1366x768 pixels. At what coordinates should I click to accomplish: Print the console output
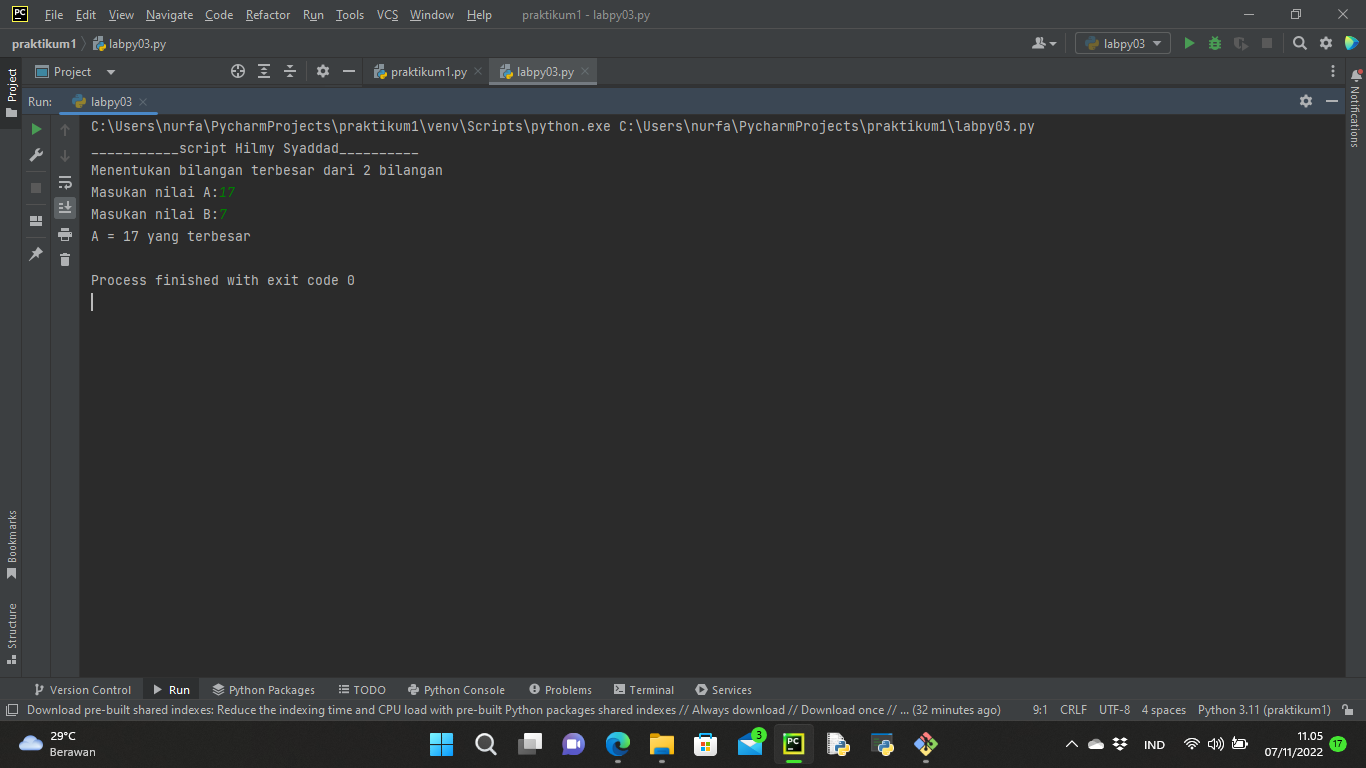[x=65, y=232]
